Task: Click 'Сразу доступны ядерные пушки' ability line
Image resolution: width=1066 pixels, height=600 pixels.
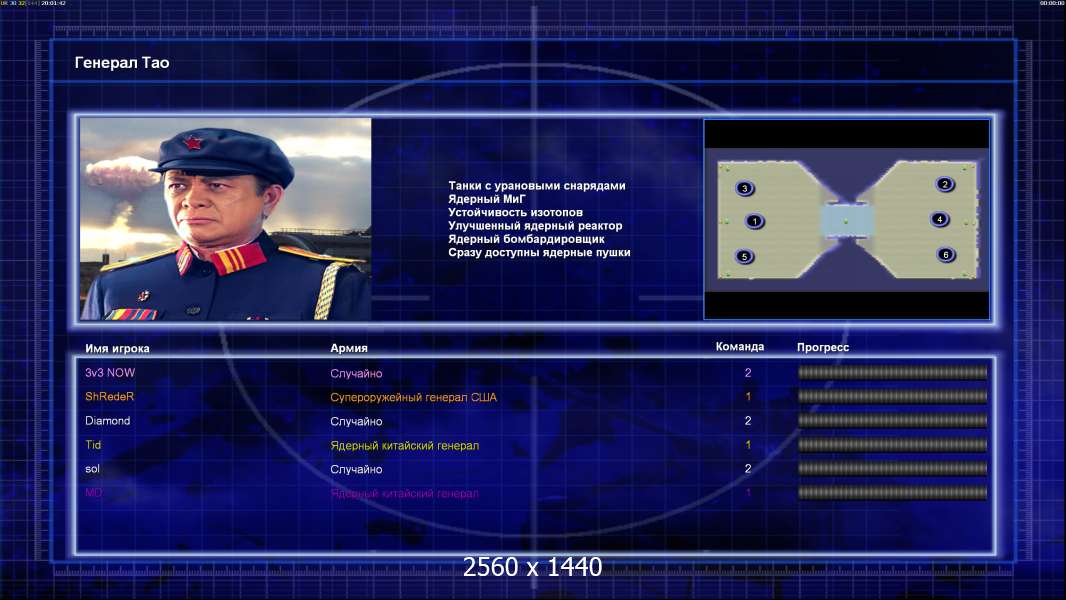Action: [539, 252]
